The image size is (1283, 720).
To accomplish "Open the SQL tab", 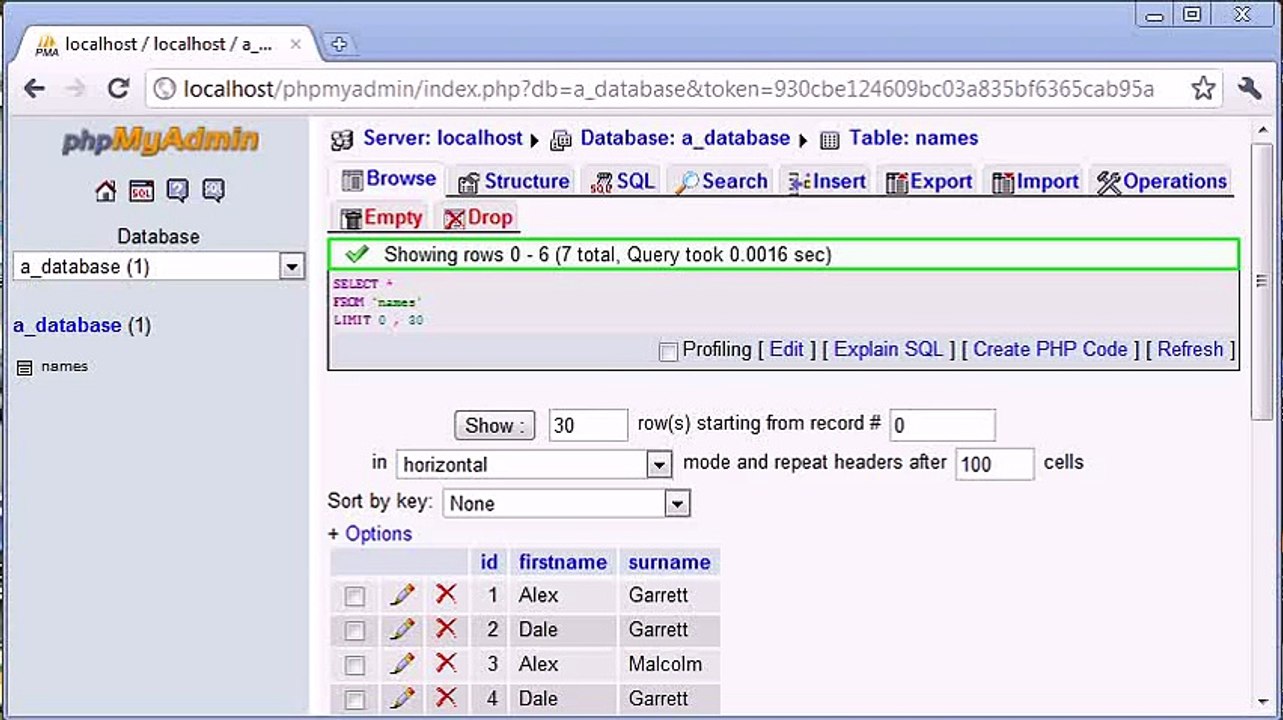I will (x=622, y=182).
